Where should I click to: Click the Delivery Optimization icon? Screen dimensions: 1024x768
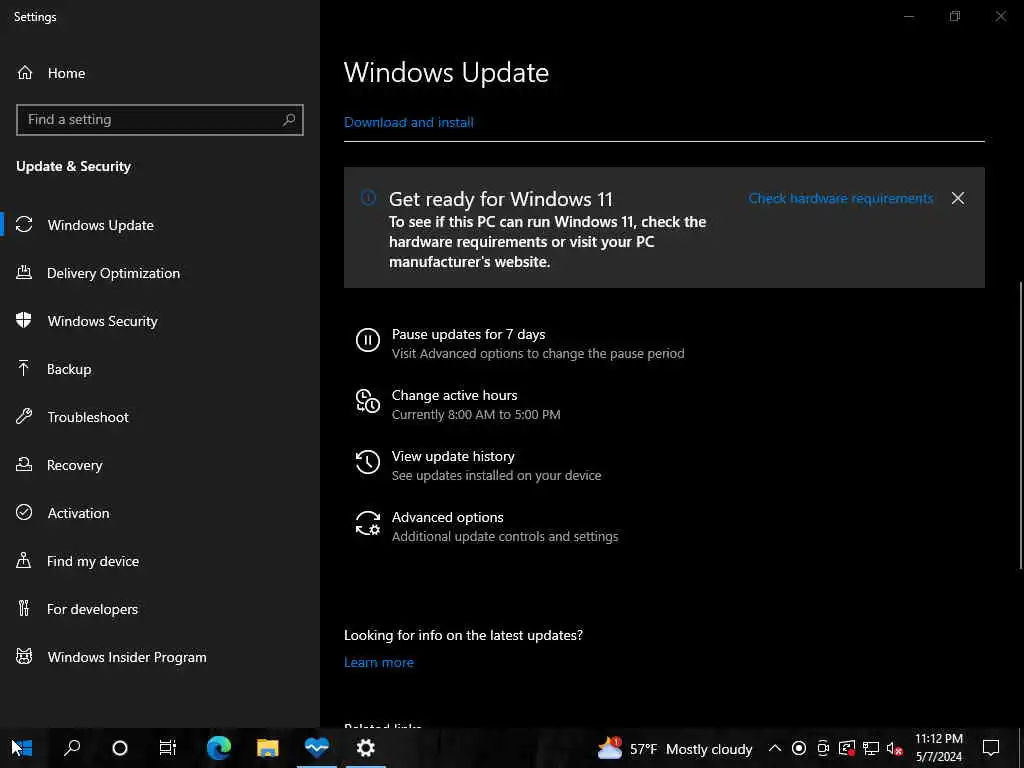(x=24, y=273)
